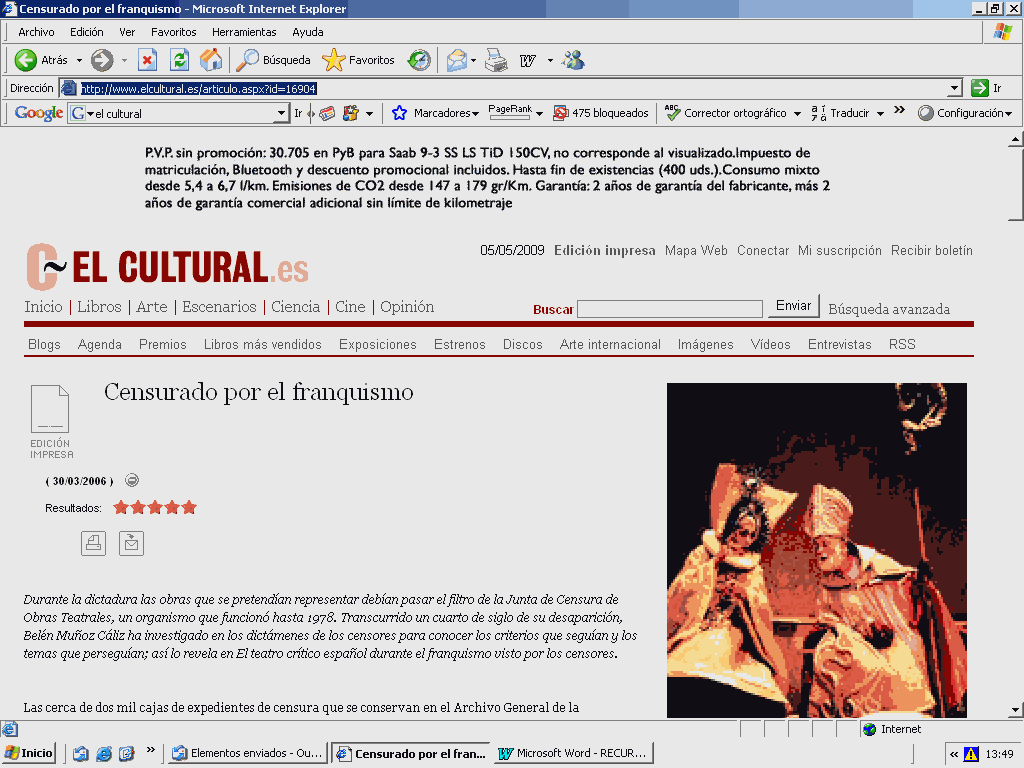Screen dimensions: 1024x768
Task: Open the Herramientas menu
Action: click(x=244, y=32)
